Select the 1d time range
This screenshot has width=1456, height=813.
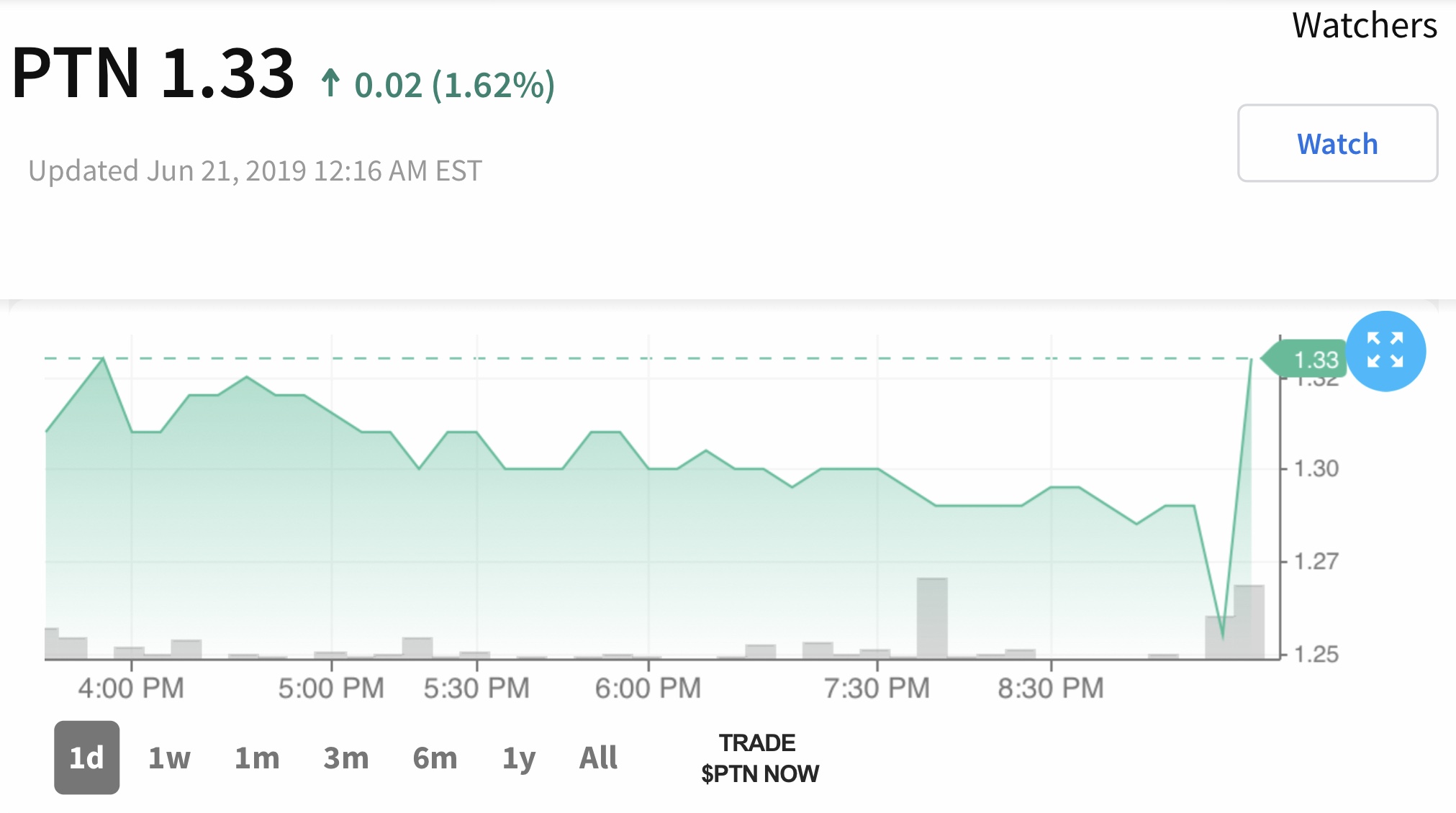(x=86, y=758)
